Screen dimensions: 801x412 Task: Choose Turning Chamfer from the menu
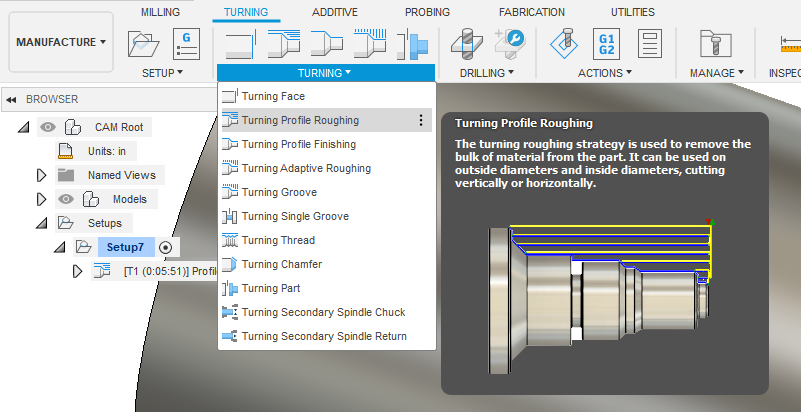pos(326,264)
